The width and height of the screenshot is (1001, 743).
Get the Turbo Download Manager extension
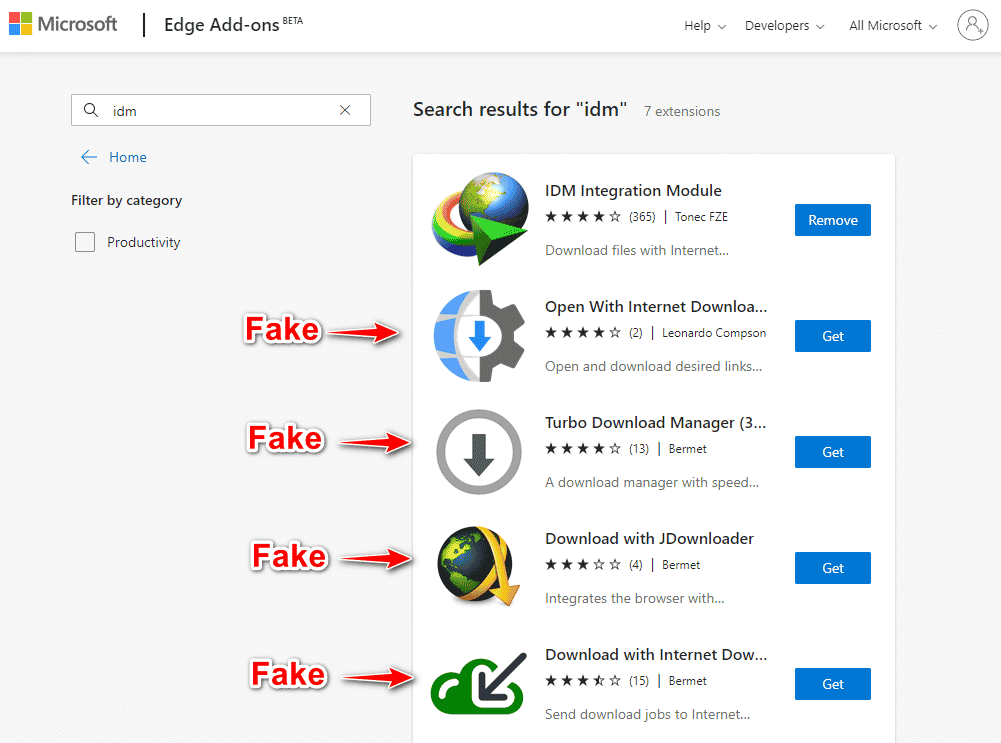pos(832,452)
